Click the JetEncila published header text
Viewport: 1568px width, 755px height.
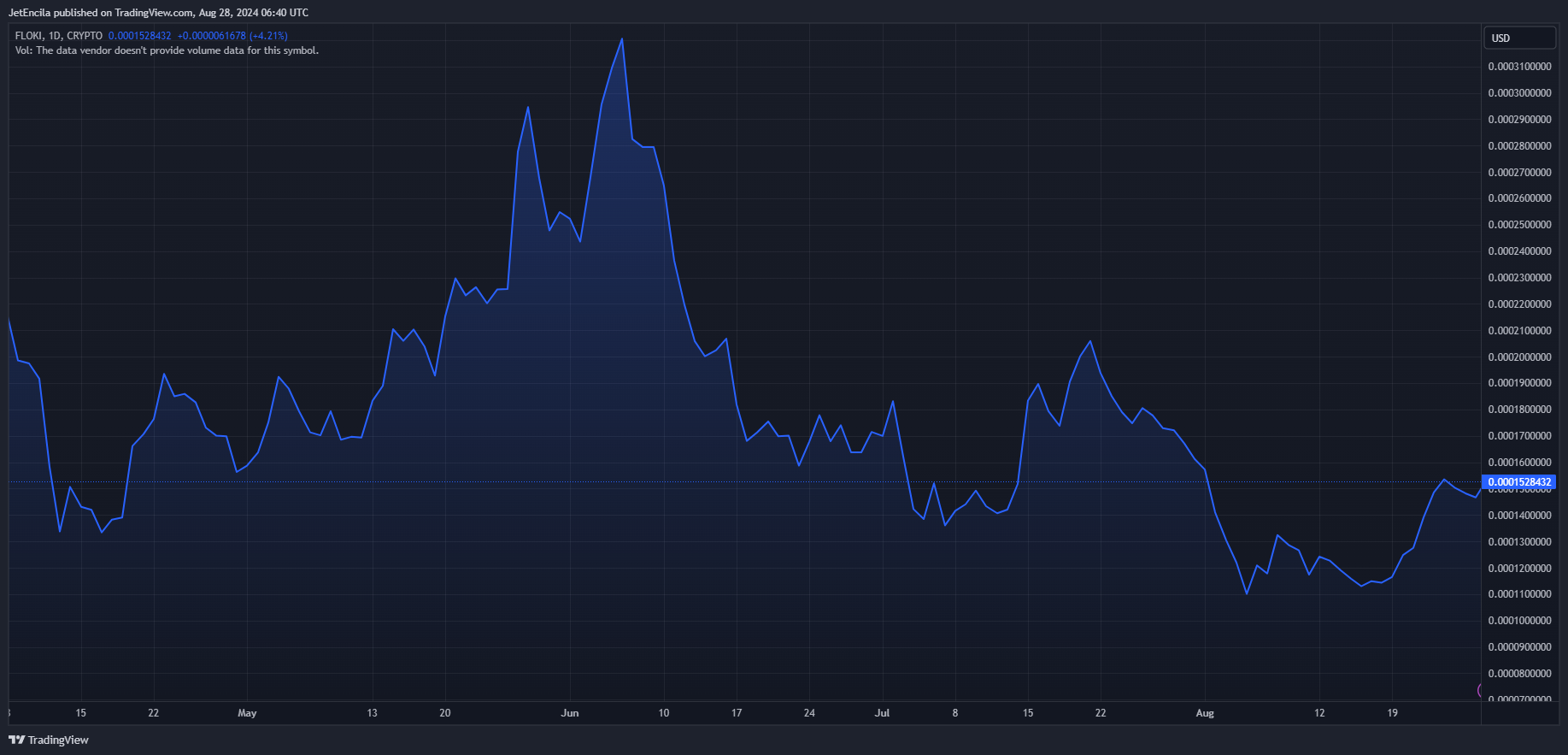click(x=158, y=13)
